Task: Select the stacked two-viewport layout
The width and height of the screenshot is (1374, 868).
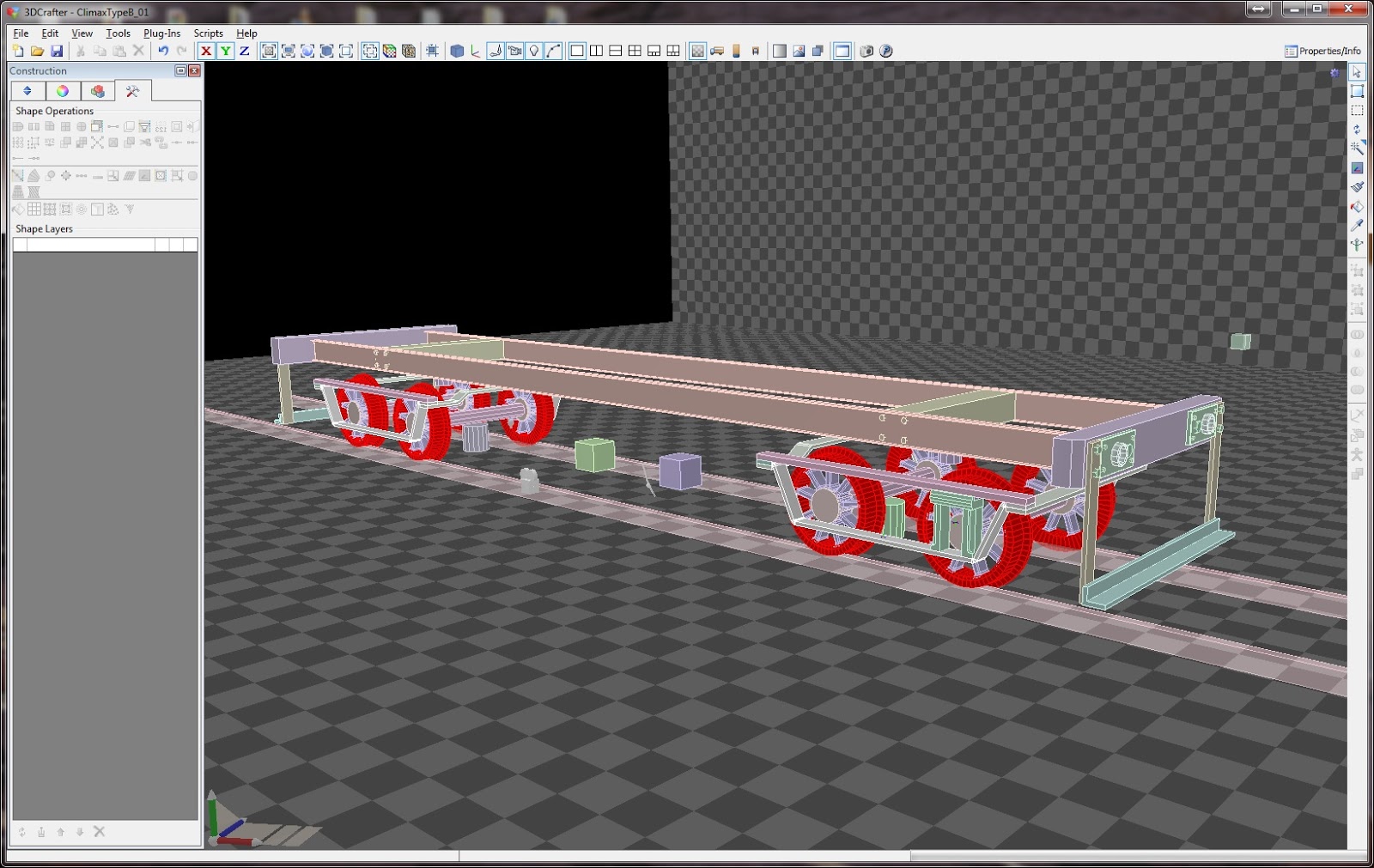Action: pyautogui.click(x=616, y=52)
